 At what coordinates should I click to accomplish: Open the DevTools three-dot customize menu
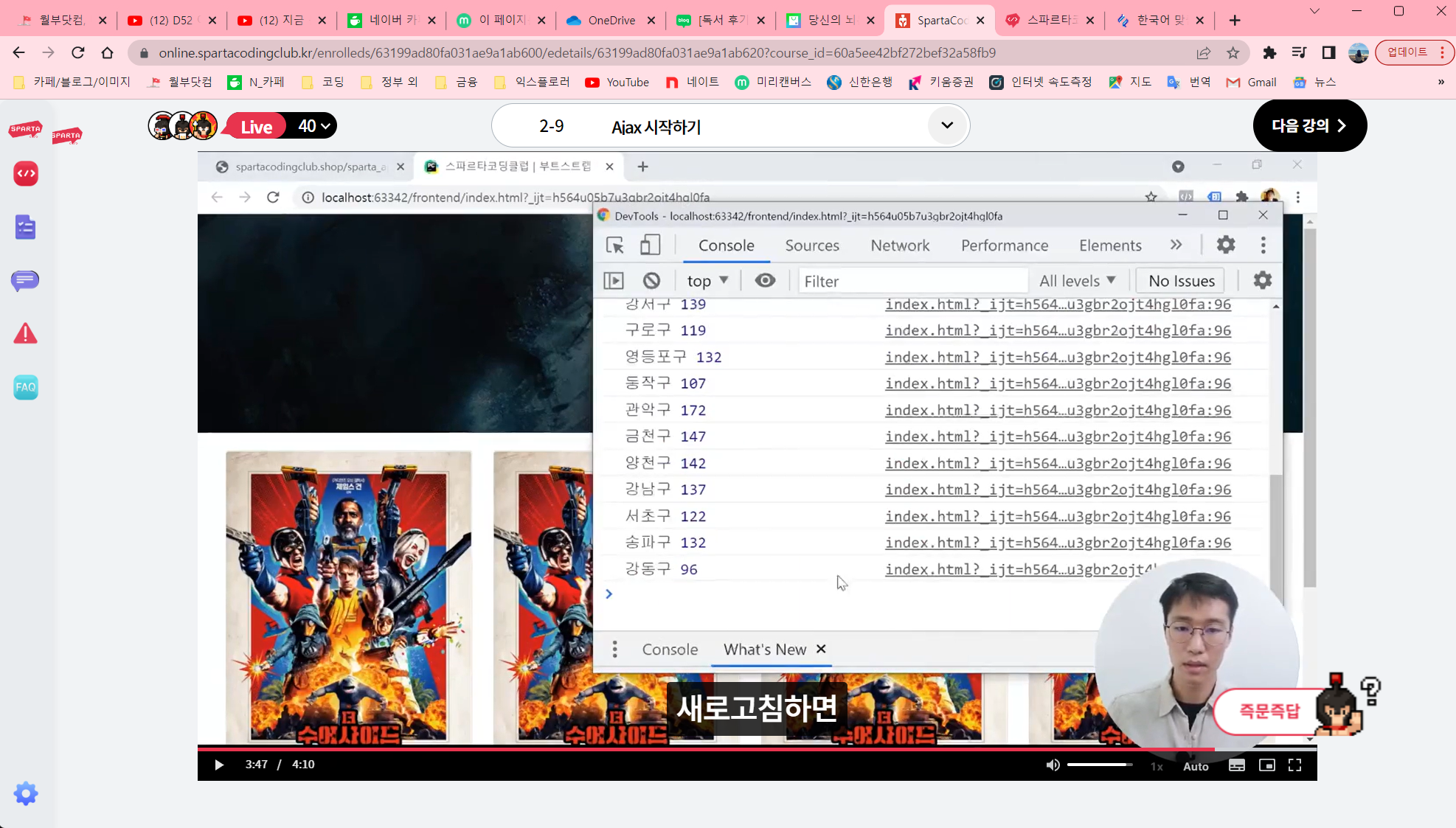pyautogui.click(x=1263, y=245)
